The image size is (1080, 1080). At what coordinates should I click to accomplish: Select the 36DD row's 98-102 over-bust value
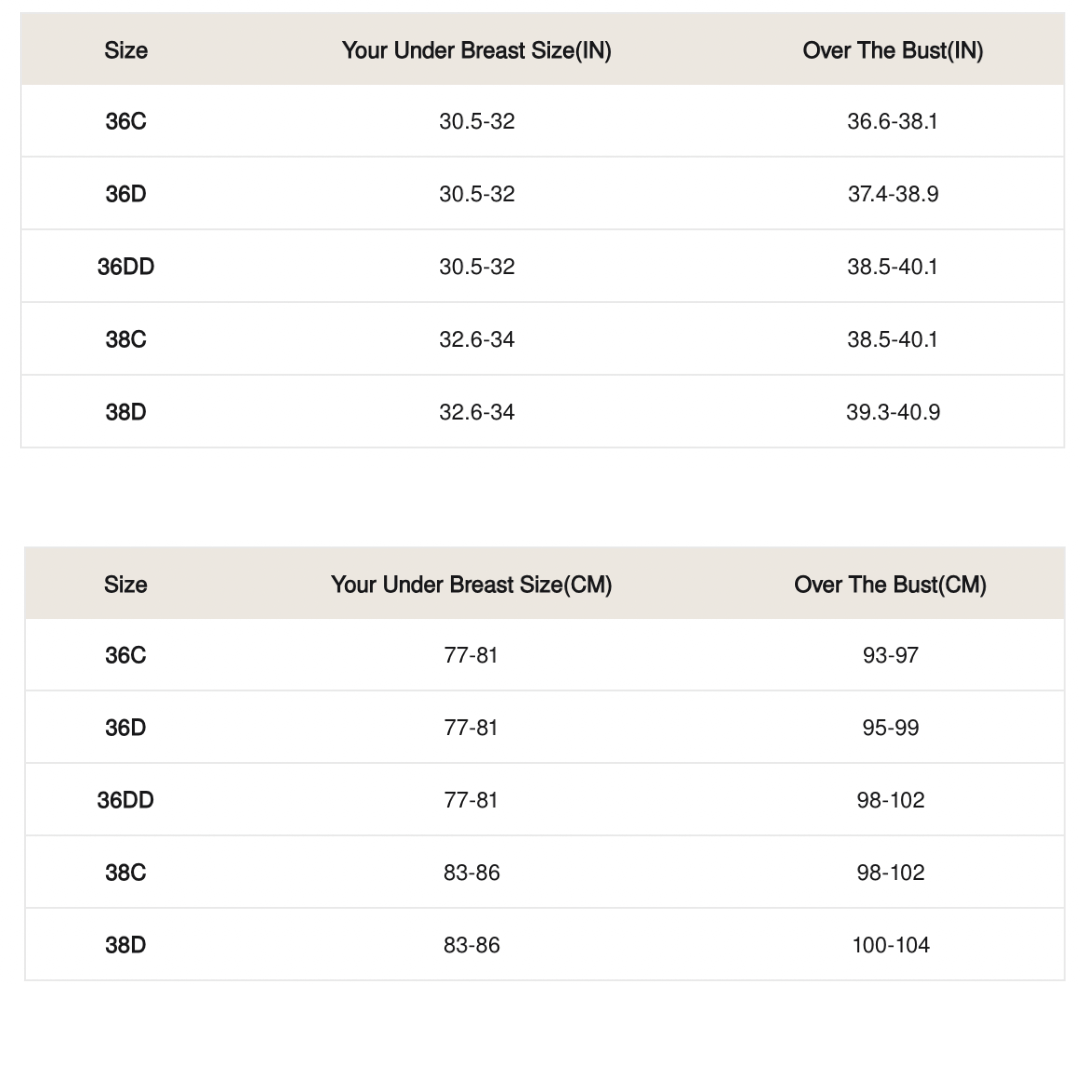[890, 800]
